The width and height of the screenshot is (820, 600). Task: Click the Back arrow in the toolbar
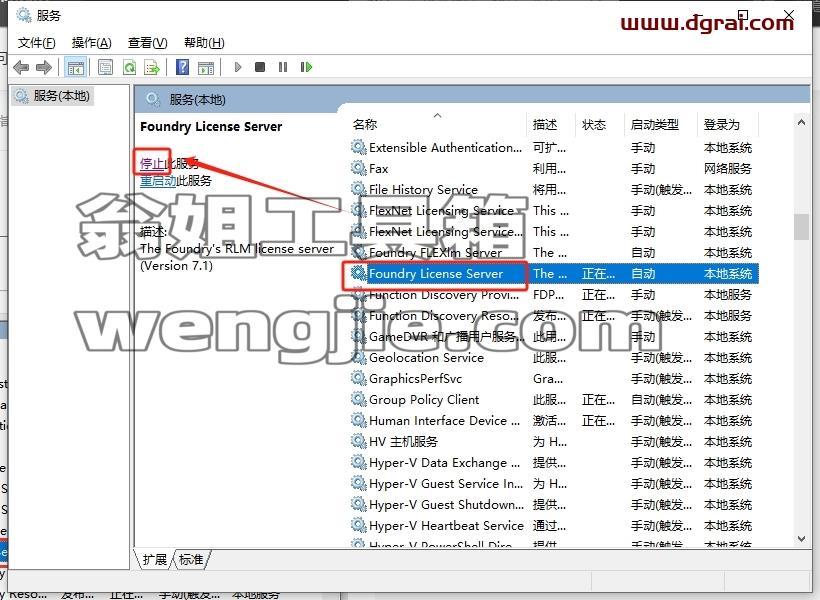[x=21, y=67]
